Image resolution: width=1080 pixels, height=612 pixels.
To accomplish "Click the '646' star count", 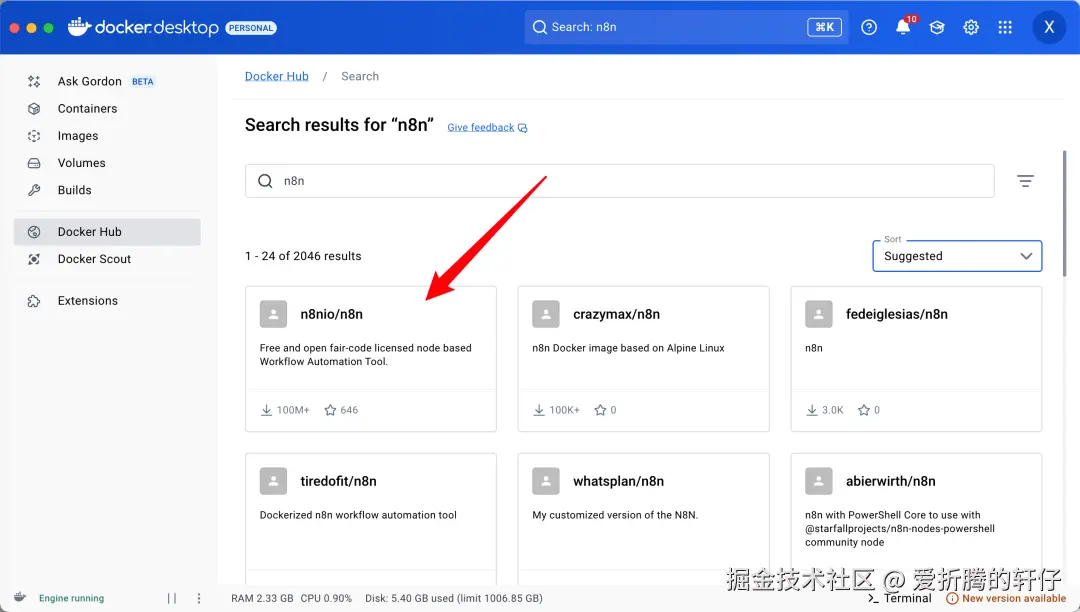I will pos(349,410).
